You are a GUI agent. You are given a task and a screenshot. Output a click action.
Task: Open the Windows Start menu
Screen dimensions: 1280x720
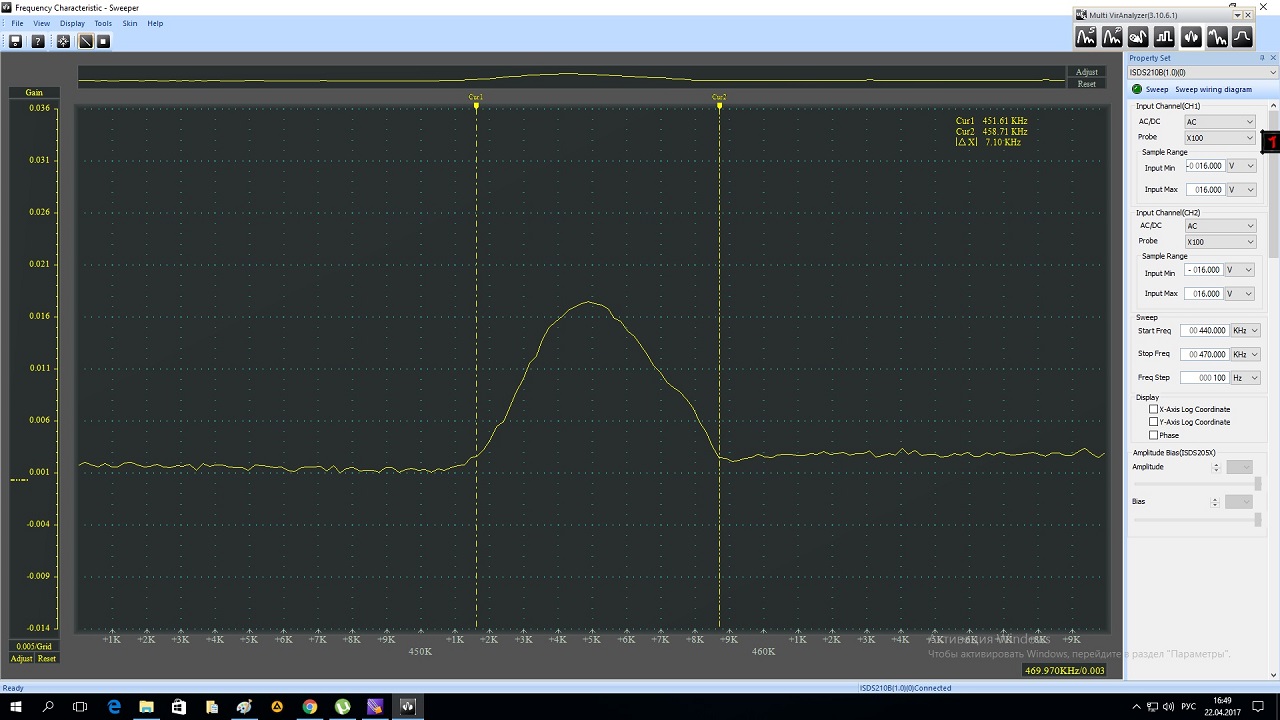click(16, 706)
